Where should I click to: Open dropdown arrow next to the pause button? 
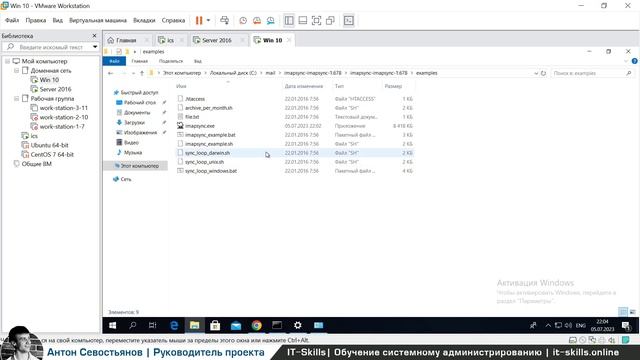coord(208,20)
